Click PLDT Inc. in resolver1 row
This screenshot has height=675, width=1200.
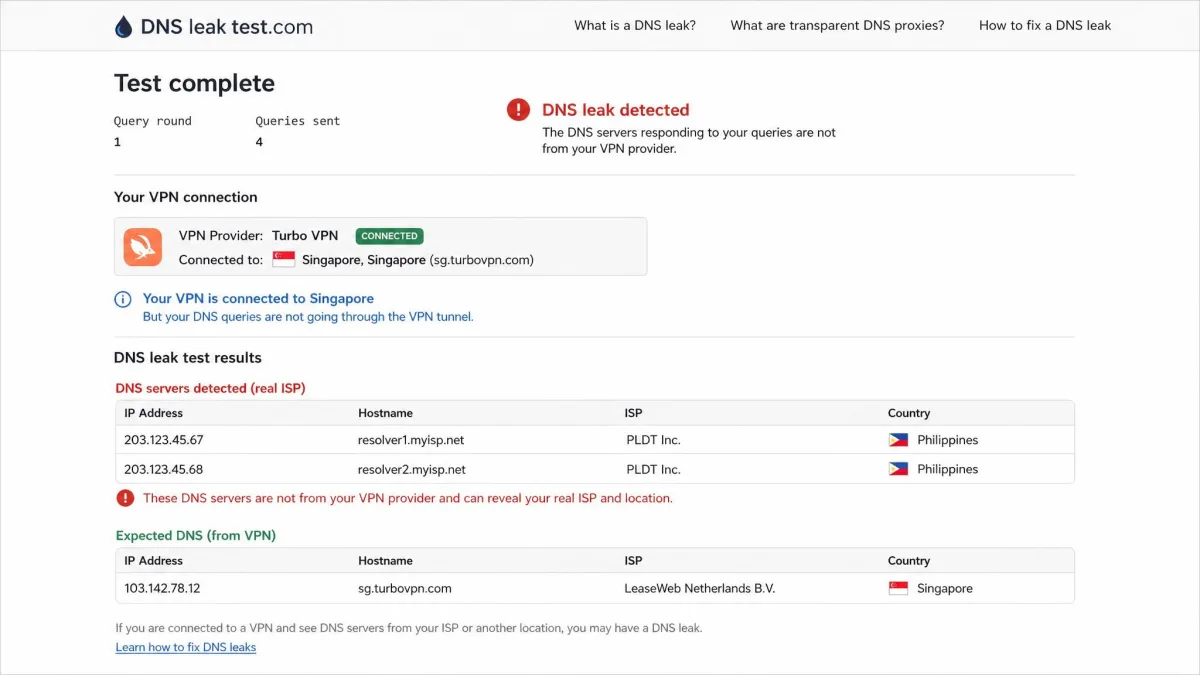(653, 440)
